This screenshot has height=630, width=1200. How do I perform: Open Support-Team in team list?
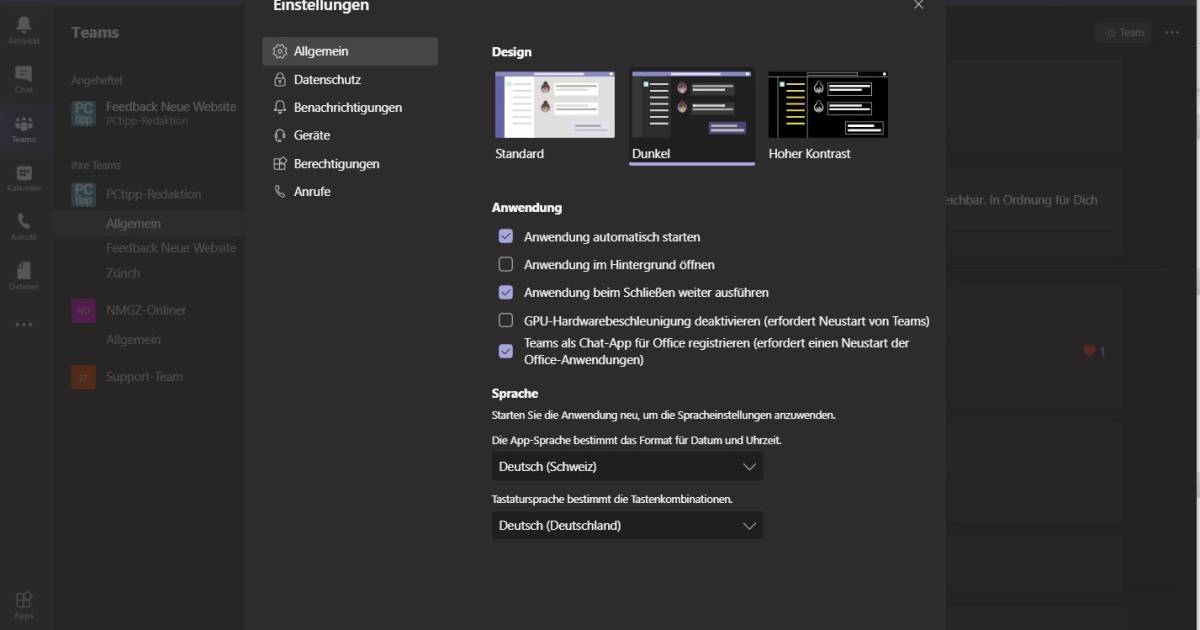pos(144,377)
